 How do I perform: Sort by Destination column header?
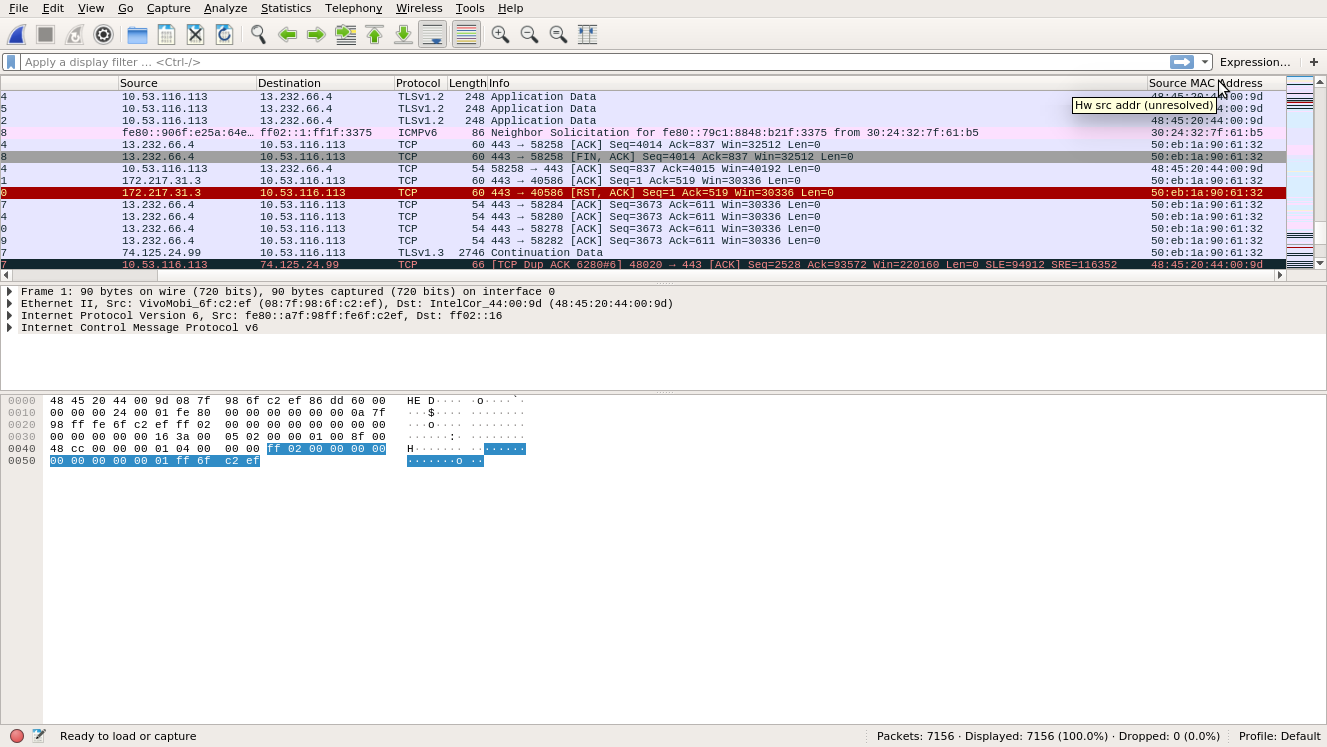point(325,83)
